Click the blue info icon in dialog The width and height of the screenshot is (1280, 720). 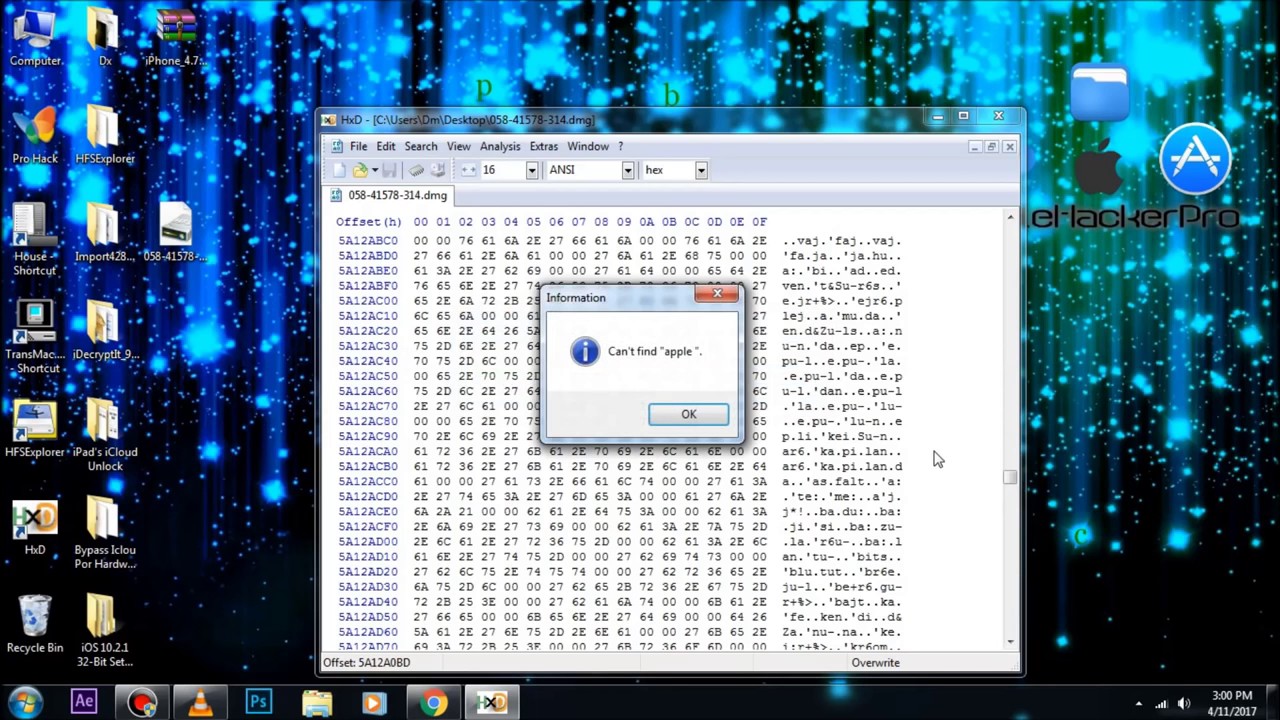pyautogui.click(x=584, y=351)
